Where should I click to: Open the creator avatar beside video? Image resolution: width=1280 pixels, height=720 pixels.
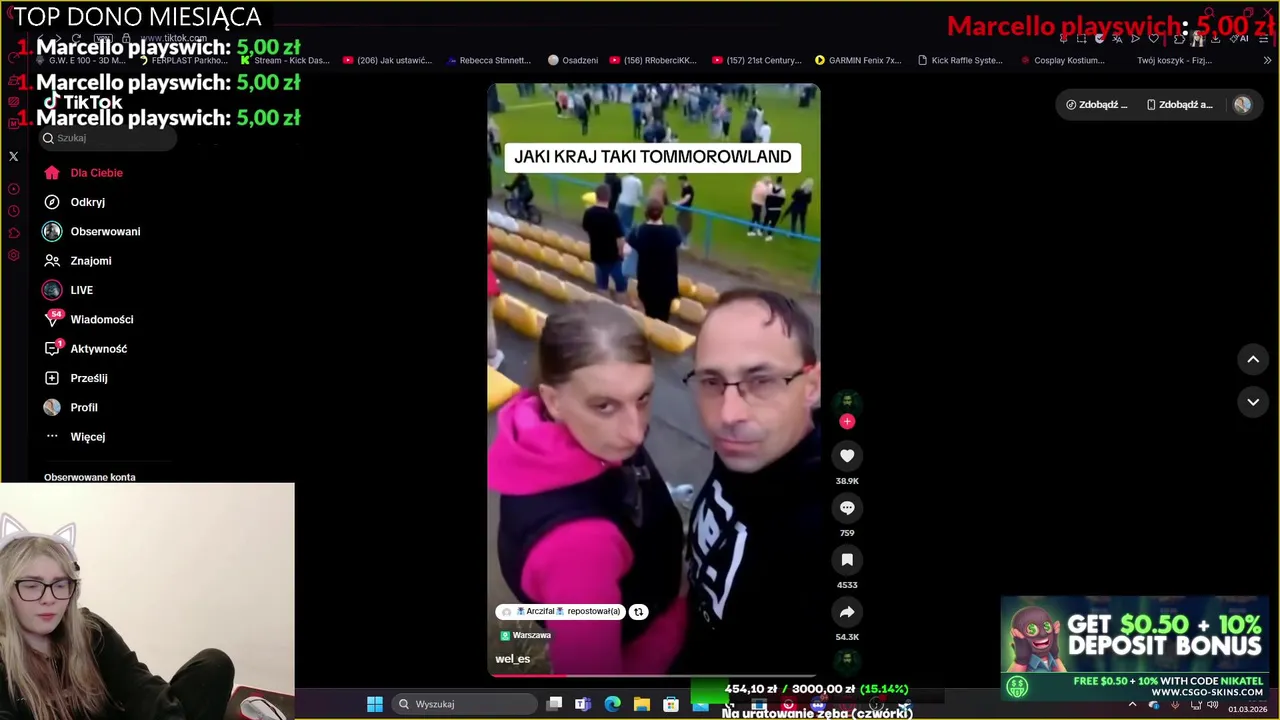point(847,402)
